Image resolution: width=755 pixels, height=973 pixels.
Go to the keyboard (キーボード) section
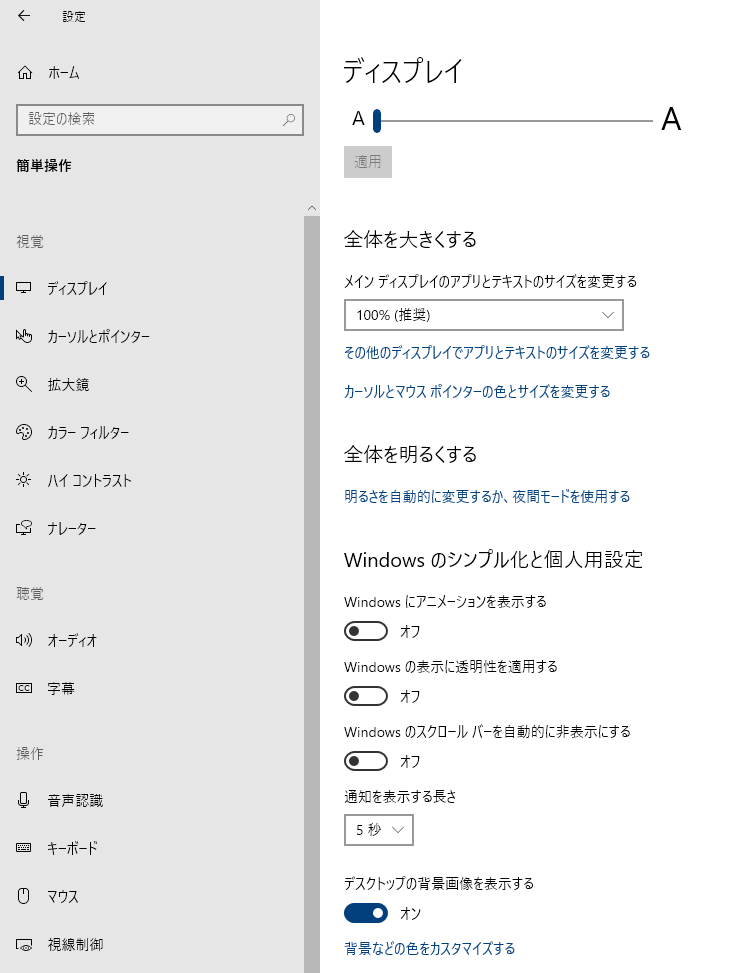(72, 848)
